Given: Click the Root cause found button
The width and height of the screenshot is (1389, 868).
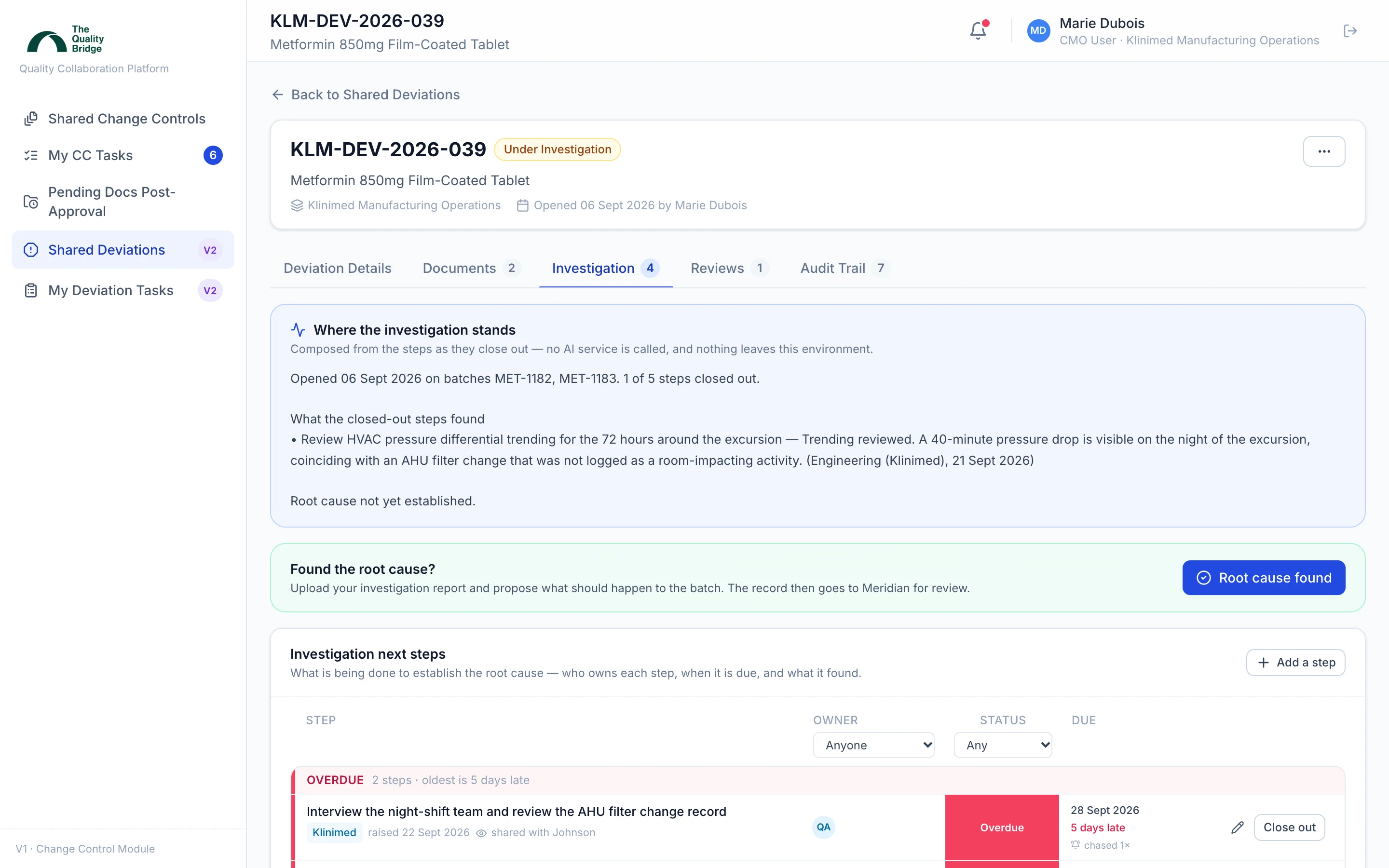Looking at the screenshot, I should (1263, 578).
